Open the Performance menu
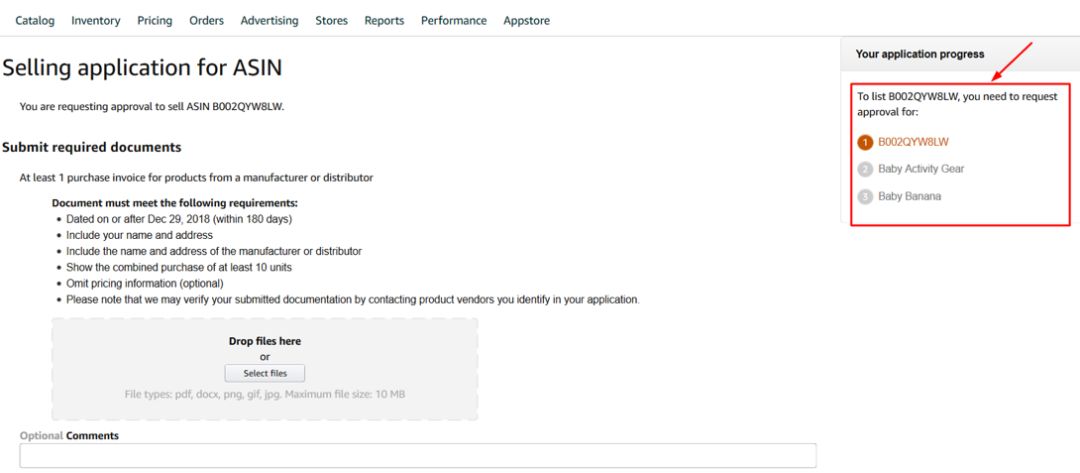 [x=454, y=21]
